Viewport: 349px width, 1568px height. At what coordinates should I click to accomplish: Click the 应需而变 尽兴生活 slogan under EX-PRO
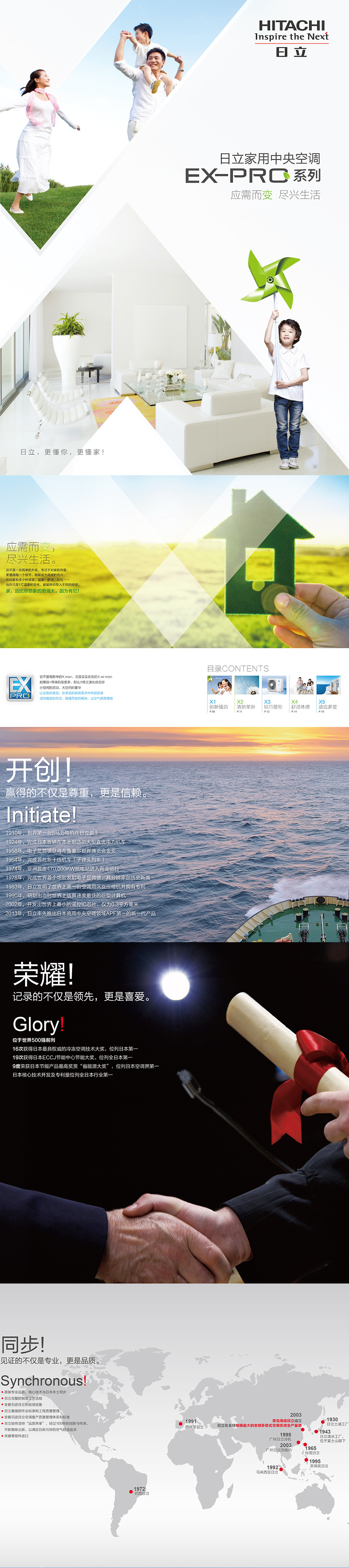click(x=275, y=195)
